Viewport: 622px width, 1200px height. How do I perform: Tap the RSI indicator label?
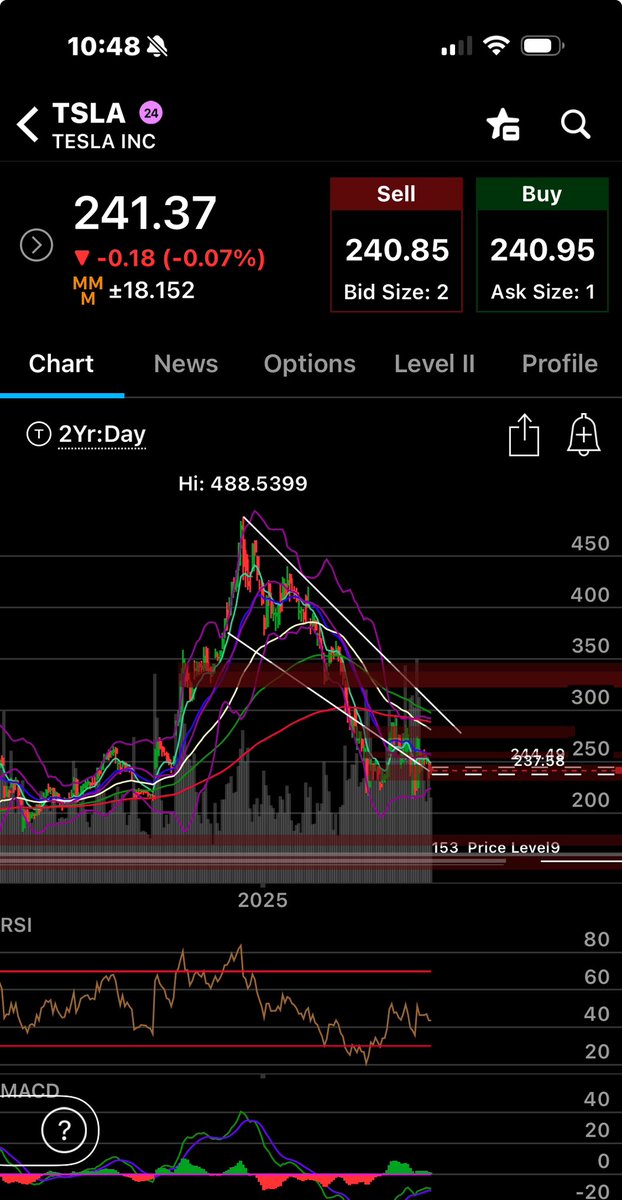pyautogui.click(x=16, y=925)
